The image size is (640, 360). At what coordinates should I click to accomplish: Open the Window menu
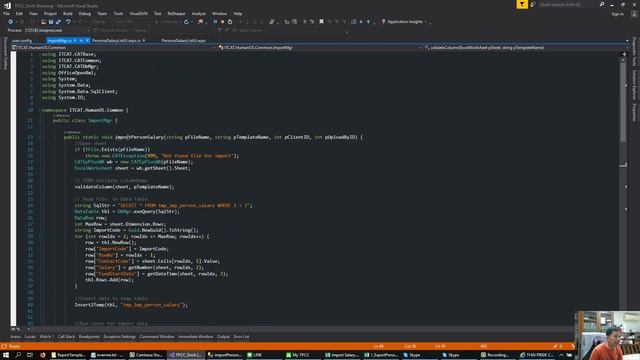point(220,13)
